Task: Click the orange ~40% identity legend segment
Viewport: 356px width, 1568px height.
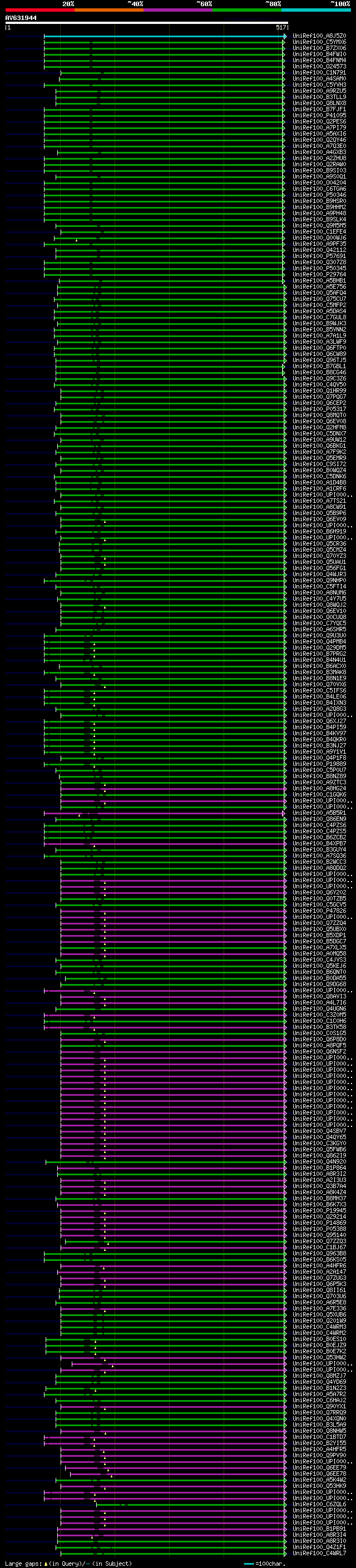Action: coord(108,10)
